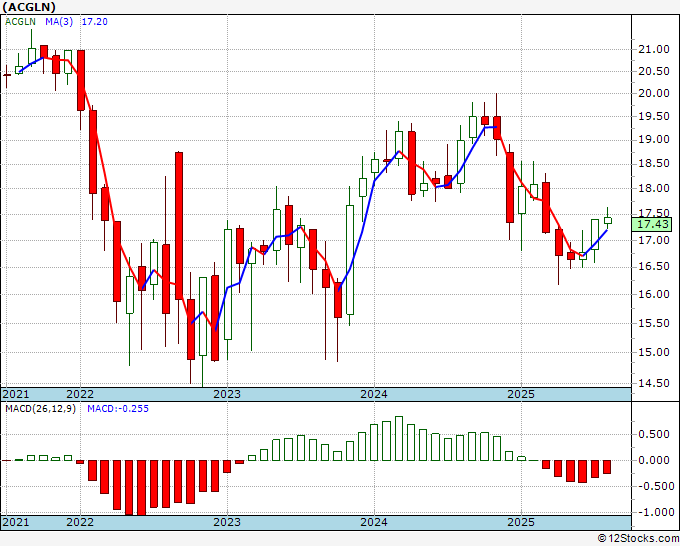
Task: Click 2025 on the price chart timeline
Action: tap(521, 394)
